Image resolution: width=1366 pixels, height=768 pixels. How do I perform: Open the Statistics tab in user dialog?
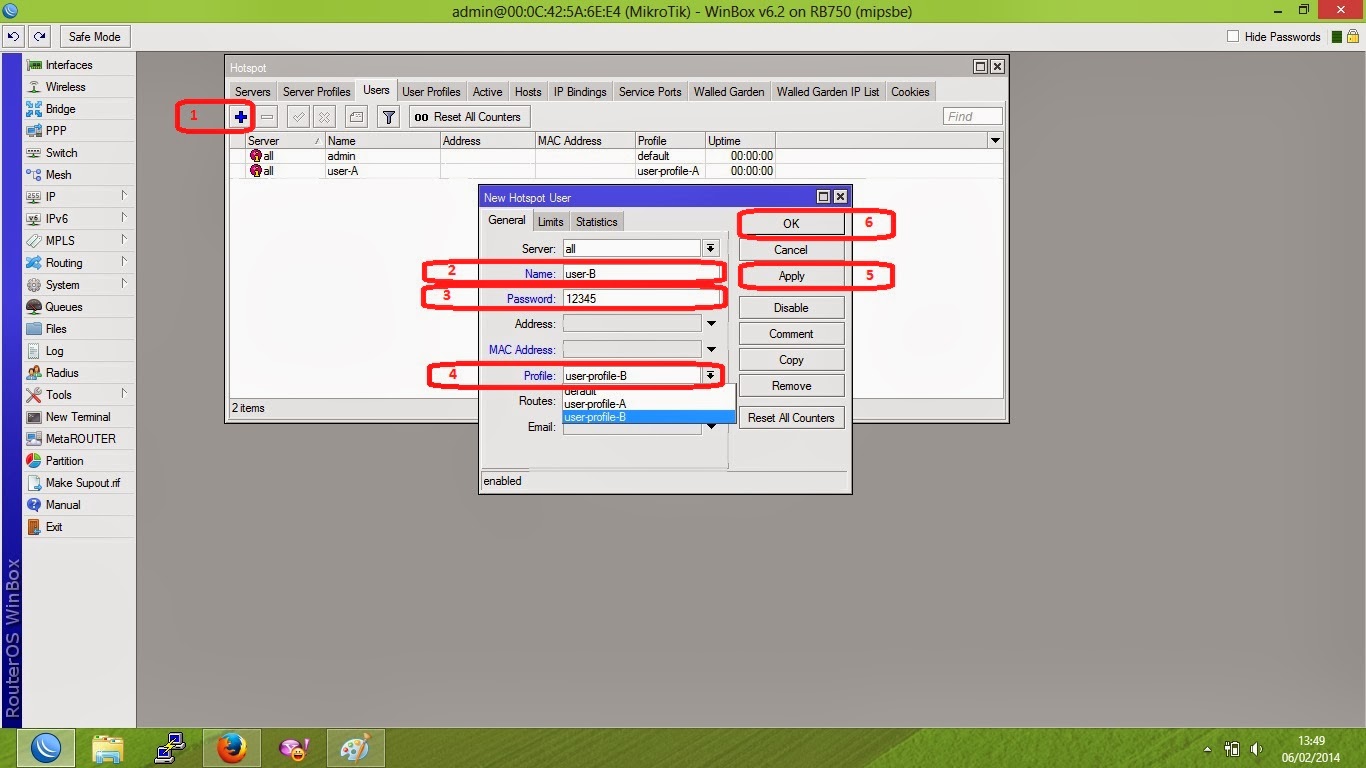coord(597,222)
